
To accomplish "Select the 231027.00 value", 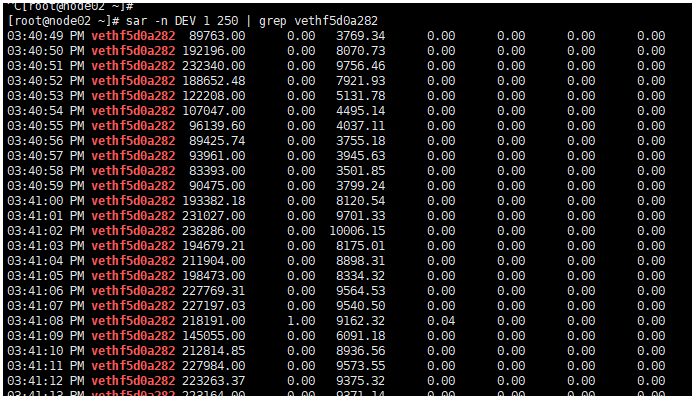I will [x=214, y=216].
